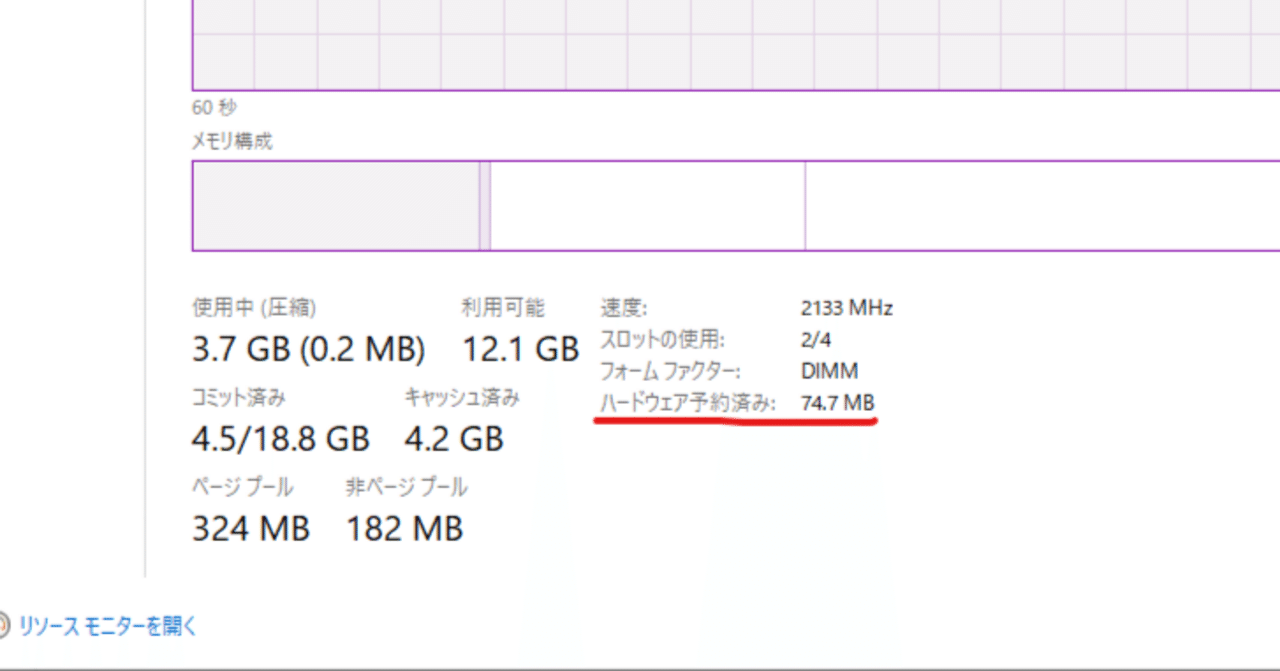The height and width of the screenshot is (671, 1280).
Task: Click the ページ プール value 324 MB
Action: [250, 528]
